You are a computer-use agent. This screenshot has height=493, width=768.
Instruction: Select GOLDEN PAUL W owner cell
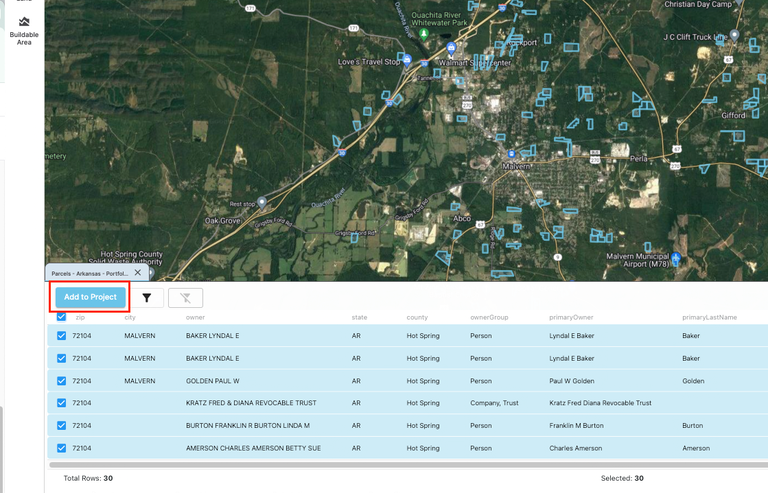pyautogui.click(x=213, y=381)
